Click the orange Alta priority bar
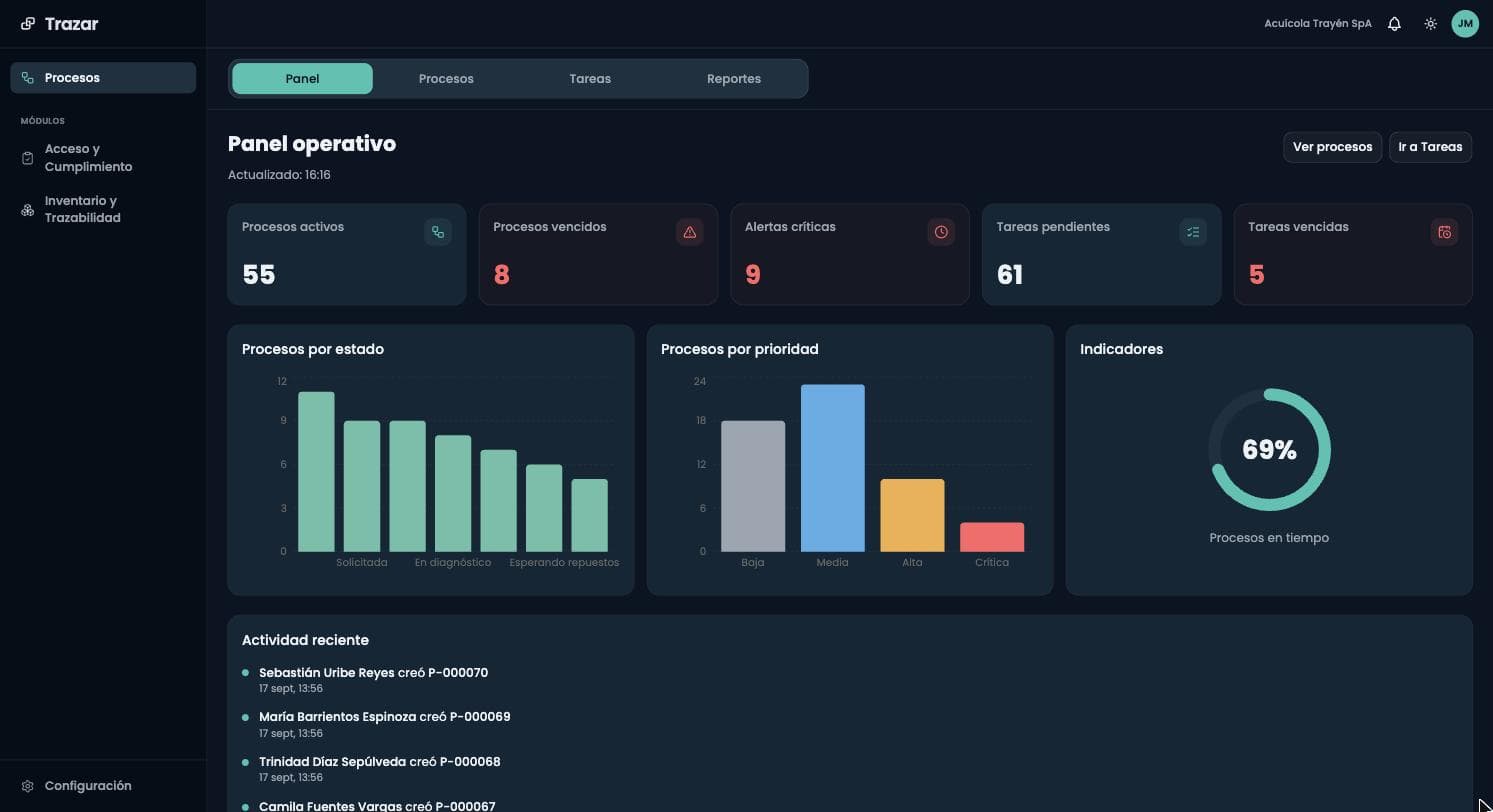 coord(912,515)
